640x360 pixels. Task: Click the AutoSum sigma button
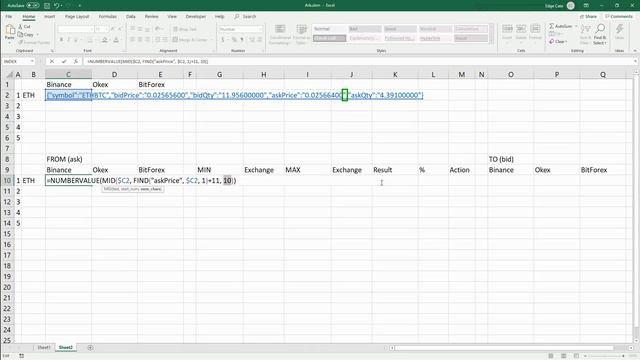(560, 26)
